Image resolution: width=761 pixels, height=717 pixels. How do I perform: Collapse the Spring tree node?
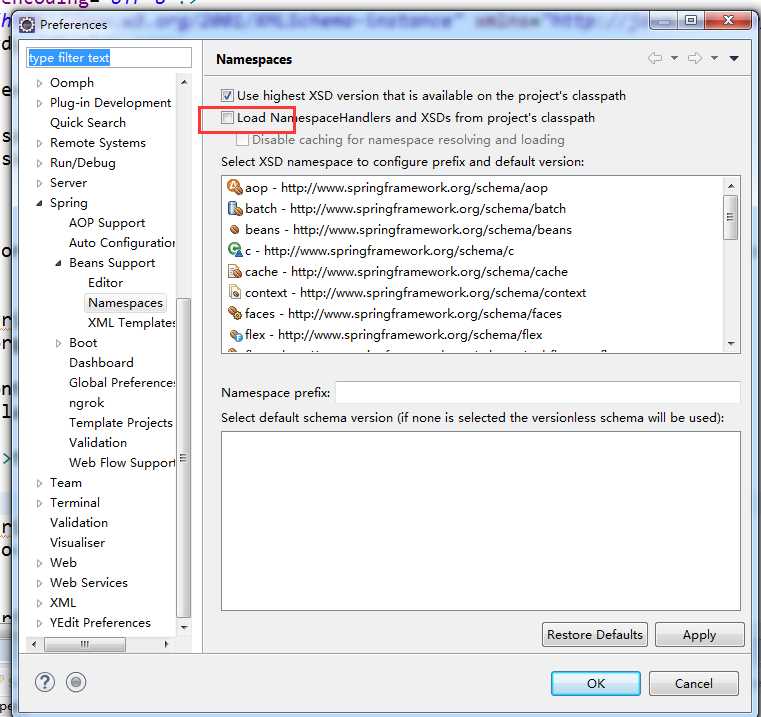[39, 203]
